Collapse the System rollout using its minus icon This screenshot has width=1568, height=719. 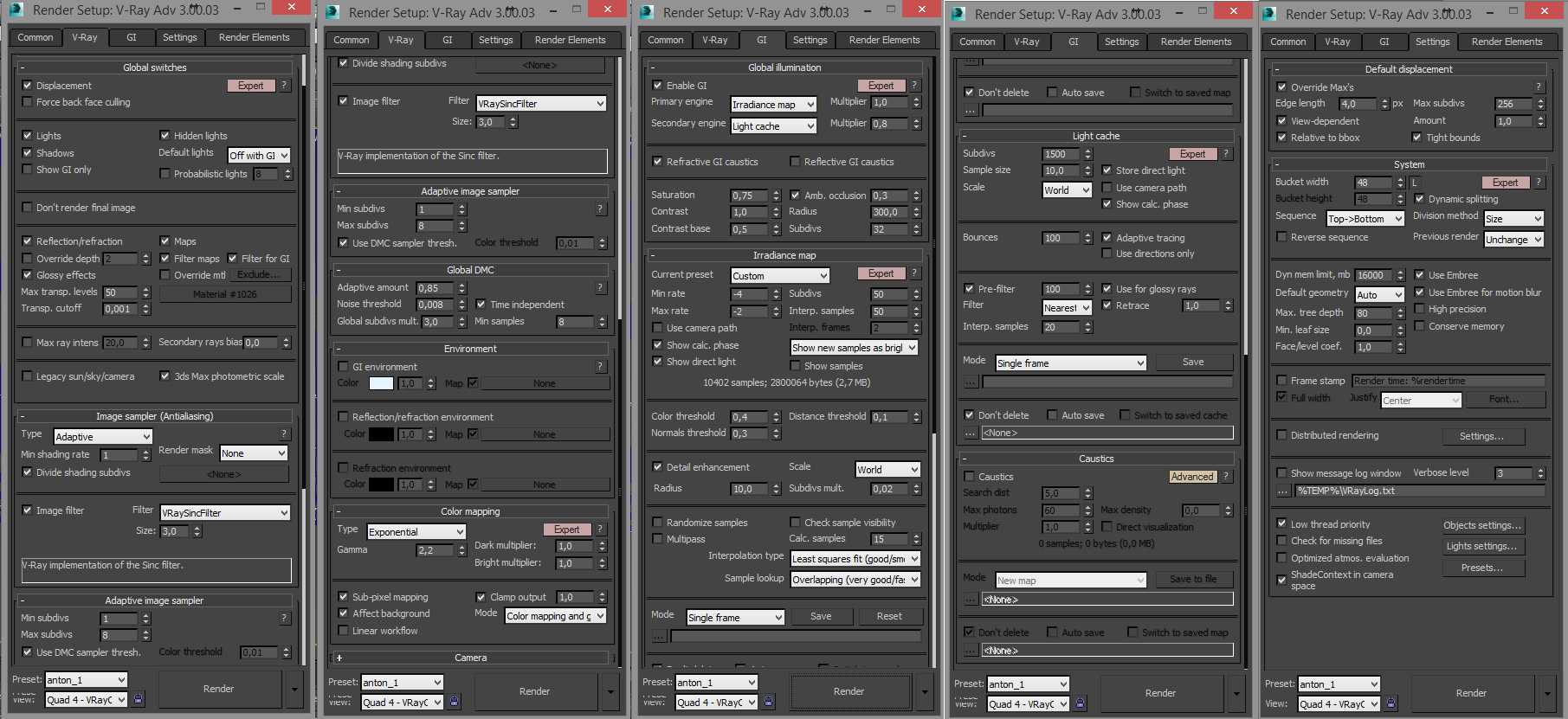[x=1277, y=164]
